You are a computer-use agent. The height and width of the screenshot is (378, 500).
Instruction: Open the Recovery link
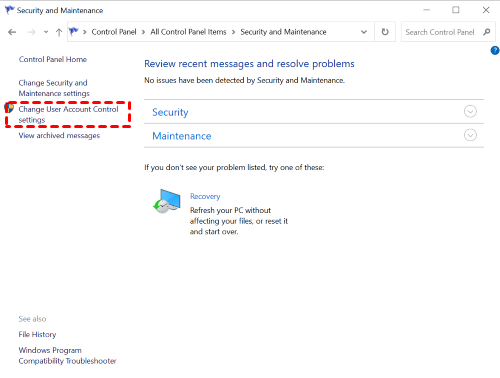(205, 196)
